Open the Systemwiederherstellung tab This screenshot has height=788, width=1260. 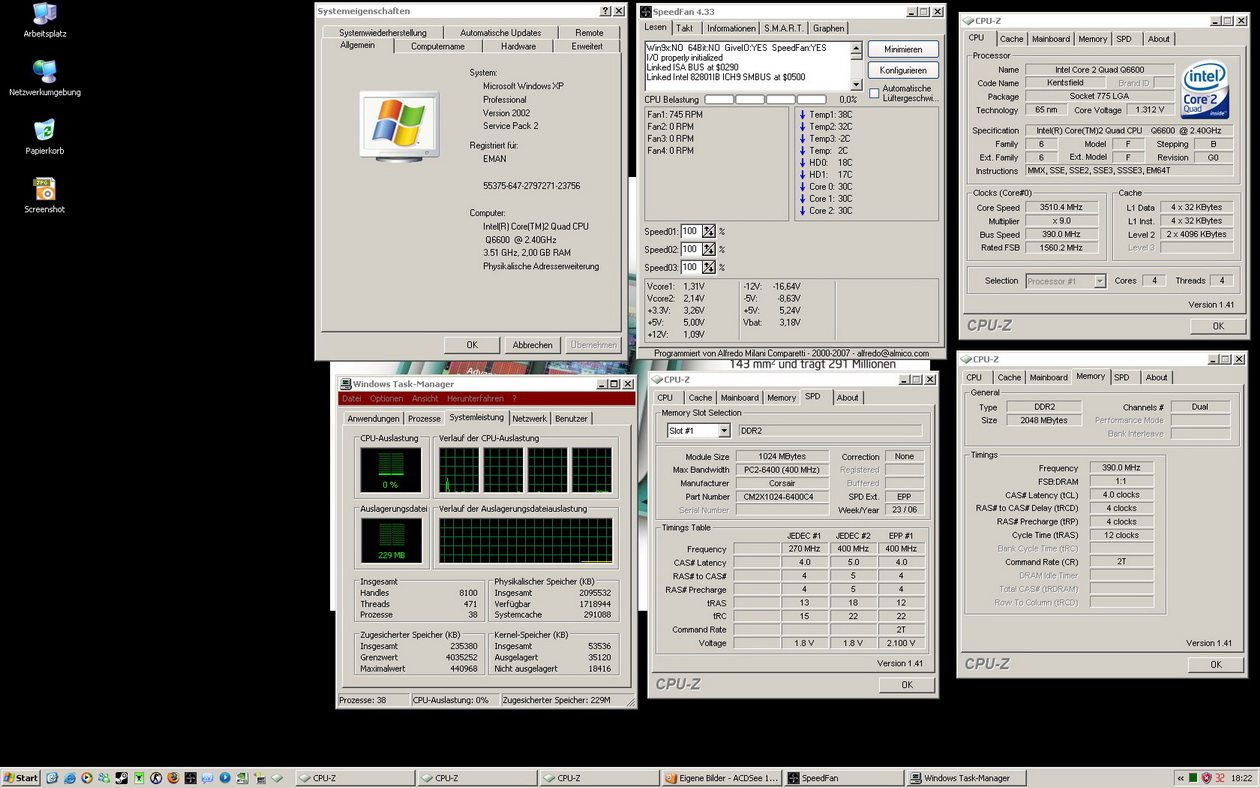point(381,32)
